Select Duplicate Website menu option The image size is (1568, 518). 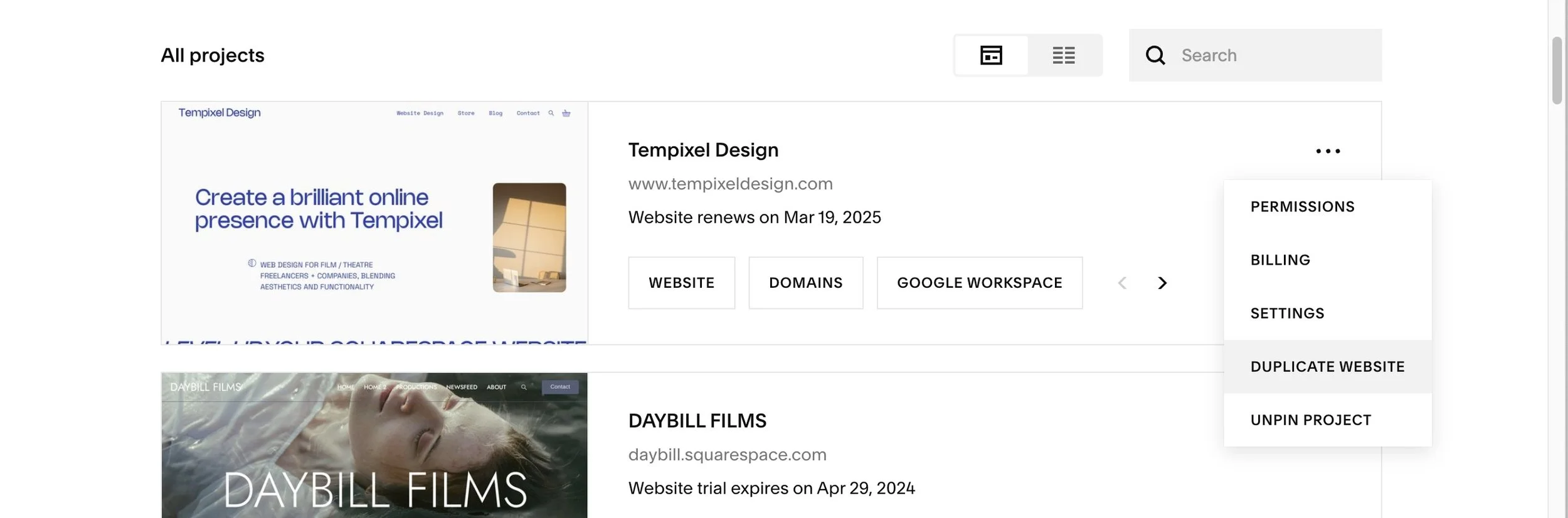click(x=1327, y=367)
